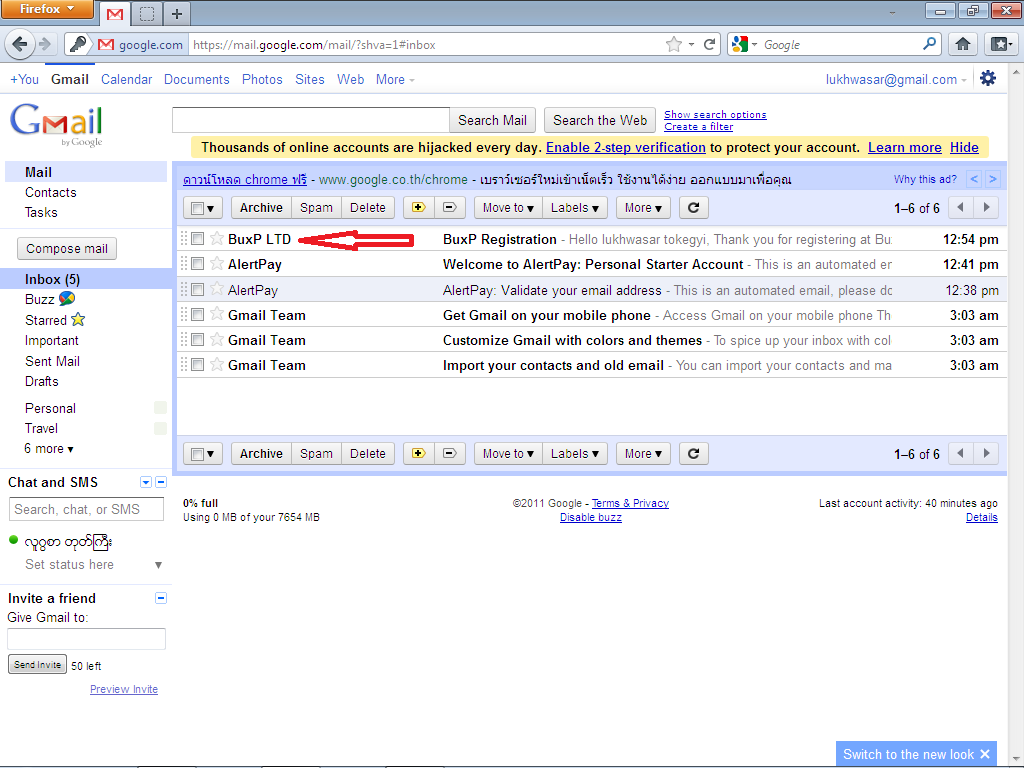Open the Set status here dropdown
The width and height of the screenshot is (1024, 768).
pos(158,565)
